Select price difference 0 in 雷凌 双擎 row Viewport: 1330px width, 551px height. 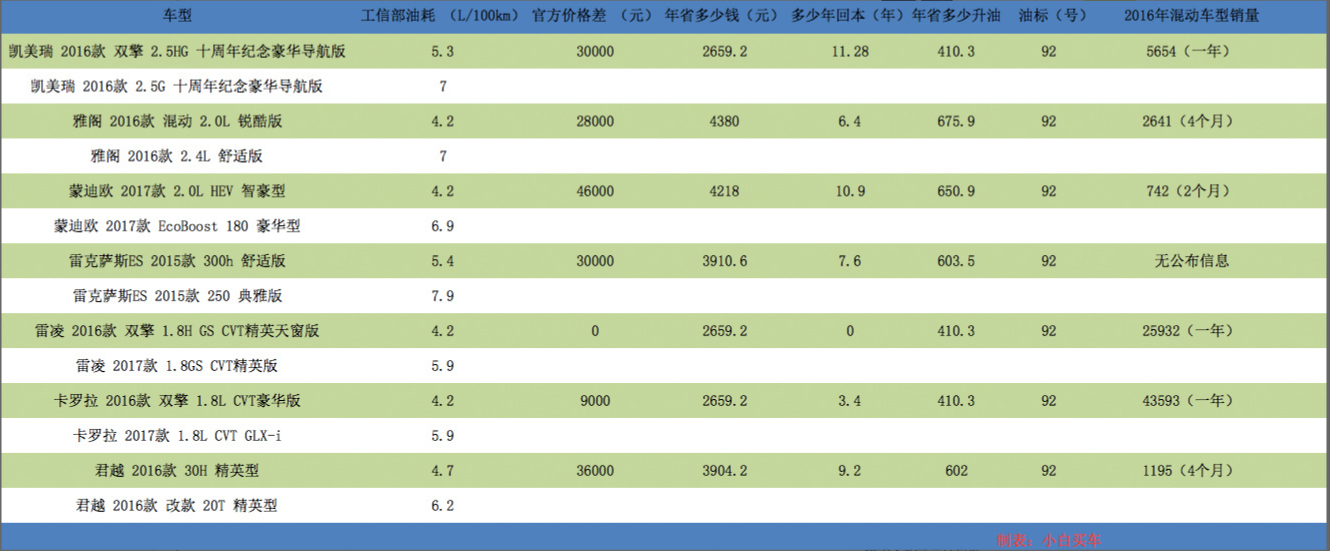point(595,331)
